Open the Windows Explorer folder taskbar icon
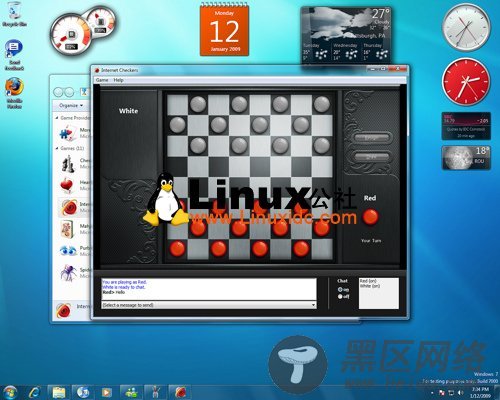The width and height of the screenshot is (500, 400). (x=59, y=392)
